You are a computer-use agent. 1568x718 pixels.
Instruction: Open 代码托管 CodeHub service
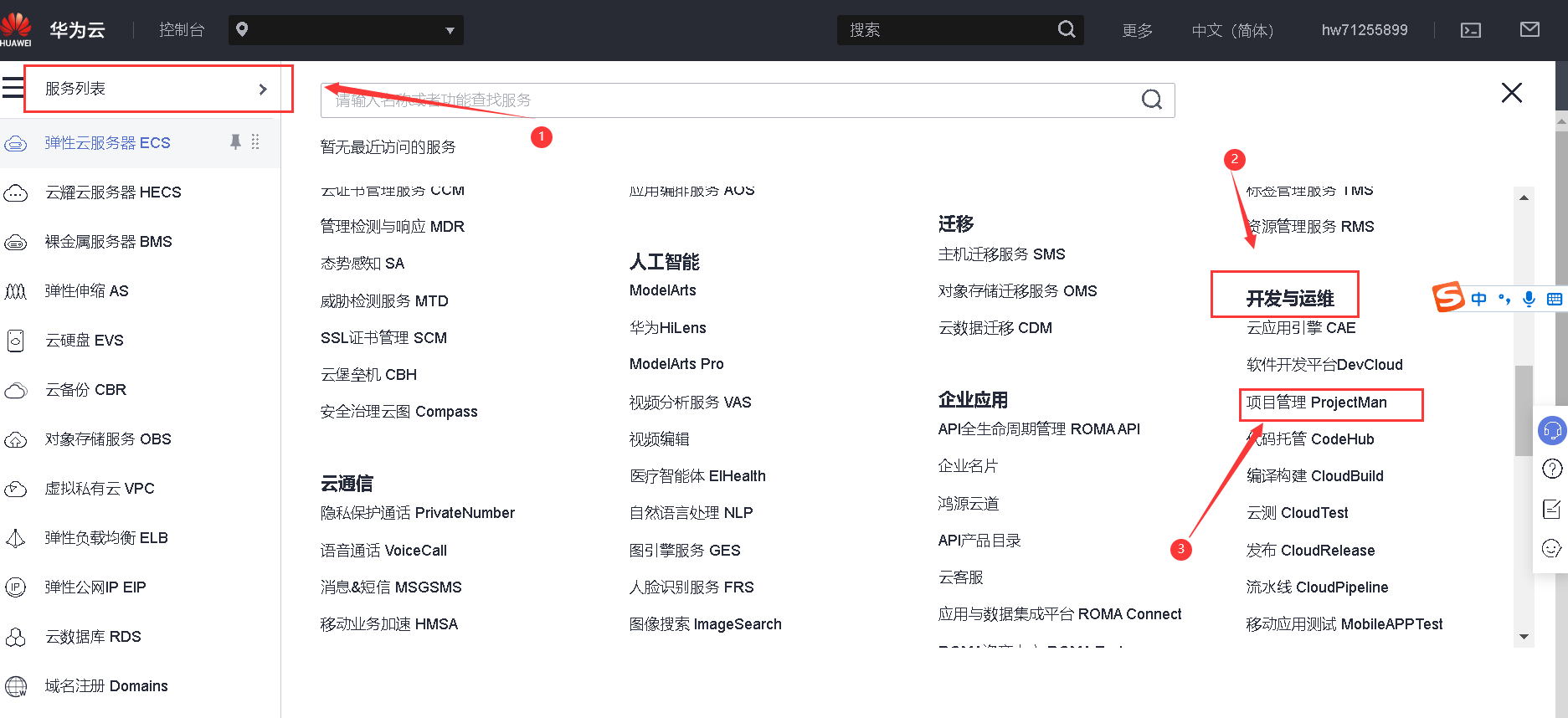pyautogui.click(x=1310, y=439)
